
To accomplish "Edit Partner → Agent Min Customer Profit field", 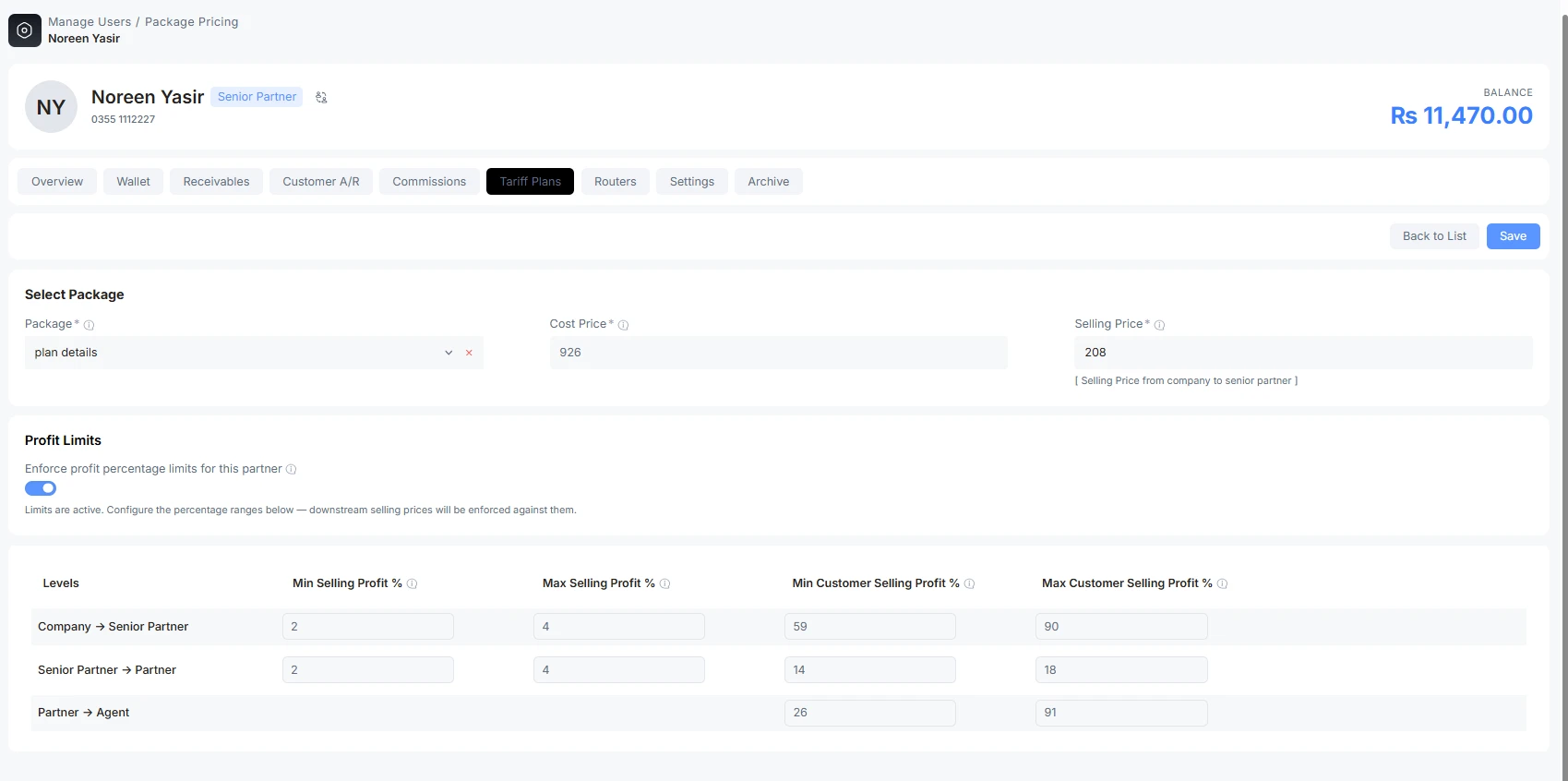I will (870, 713).
